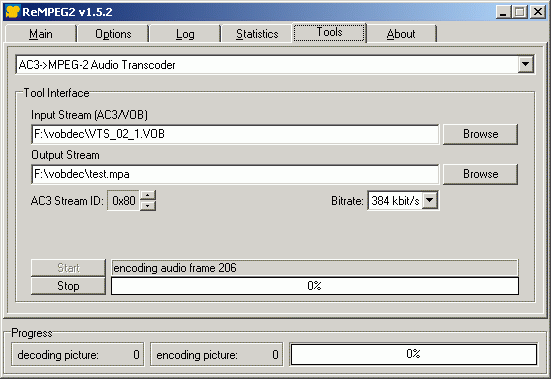Close the ReMPEG2 window

click(x=538, y=12)
